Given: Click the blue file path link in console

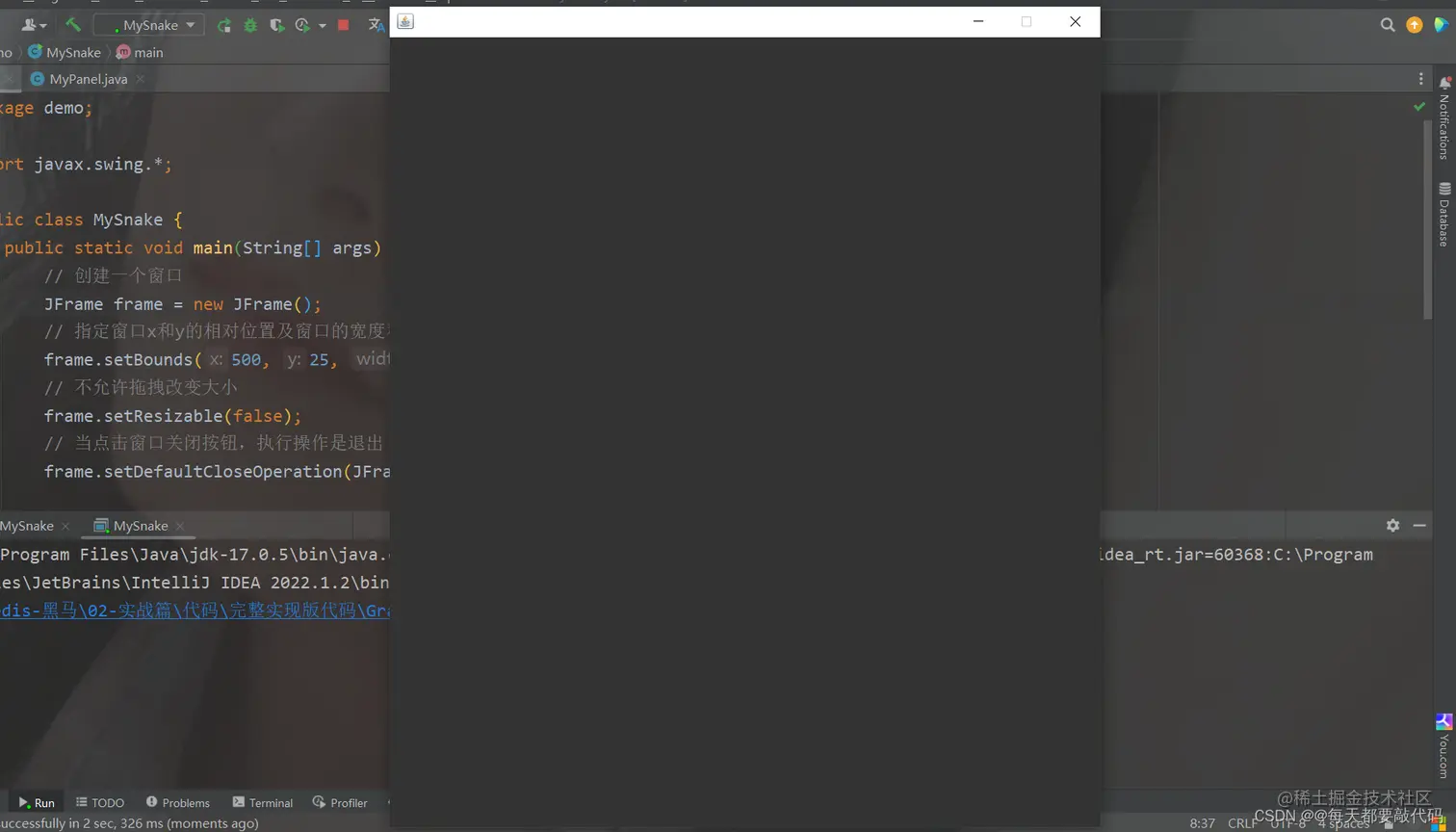Looking at the screenshot, I should tap(195, 611).
